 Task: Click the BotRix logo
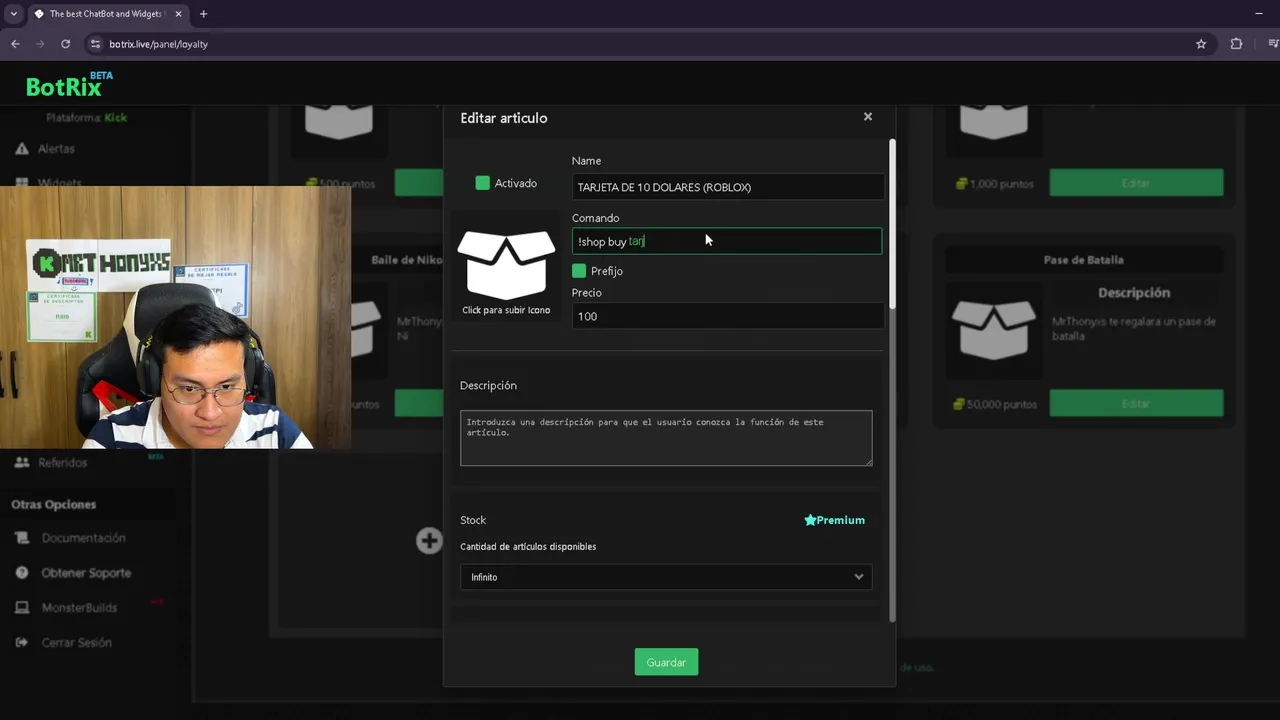pos(68,85)
